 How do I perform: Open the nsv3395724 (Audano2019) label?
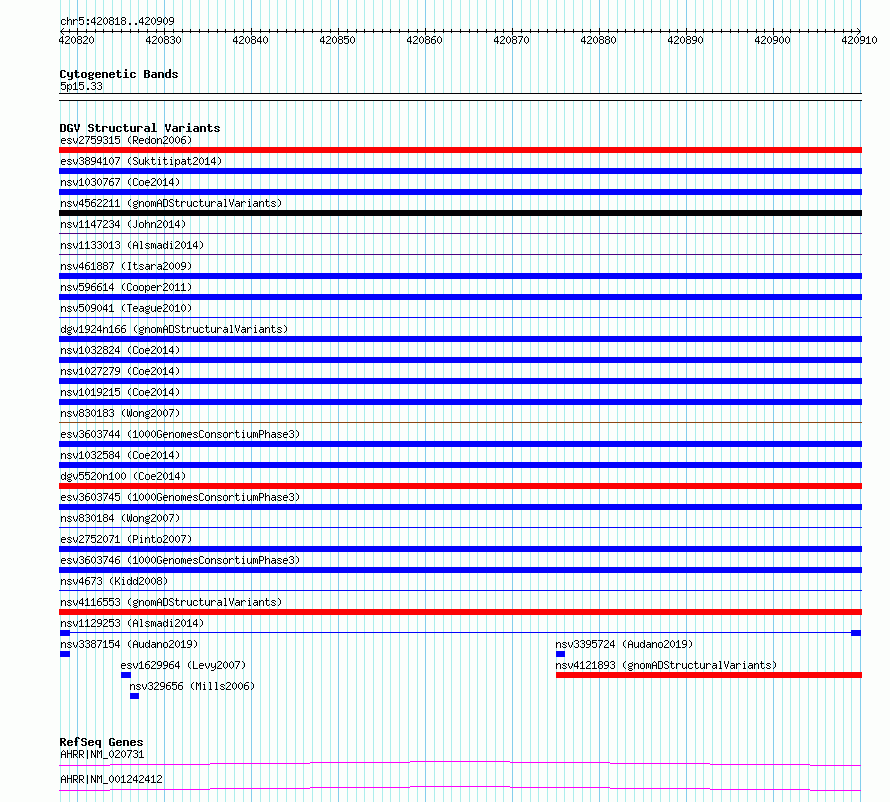(624, 644)
